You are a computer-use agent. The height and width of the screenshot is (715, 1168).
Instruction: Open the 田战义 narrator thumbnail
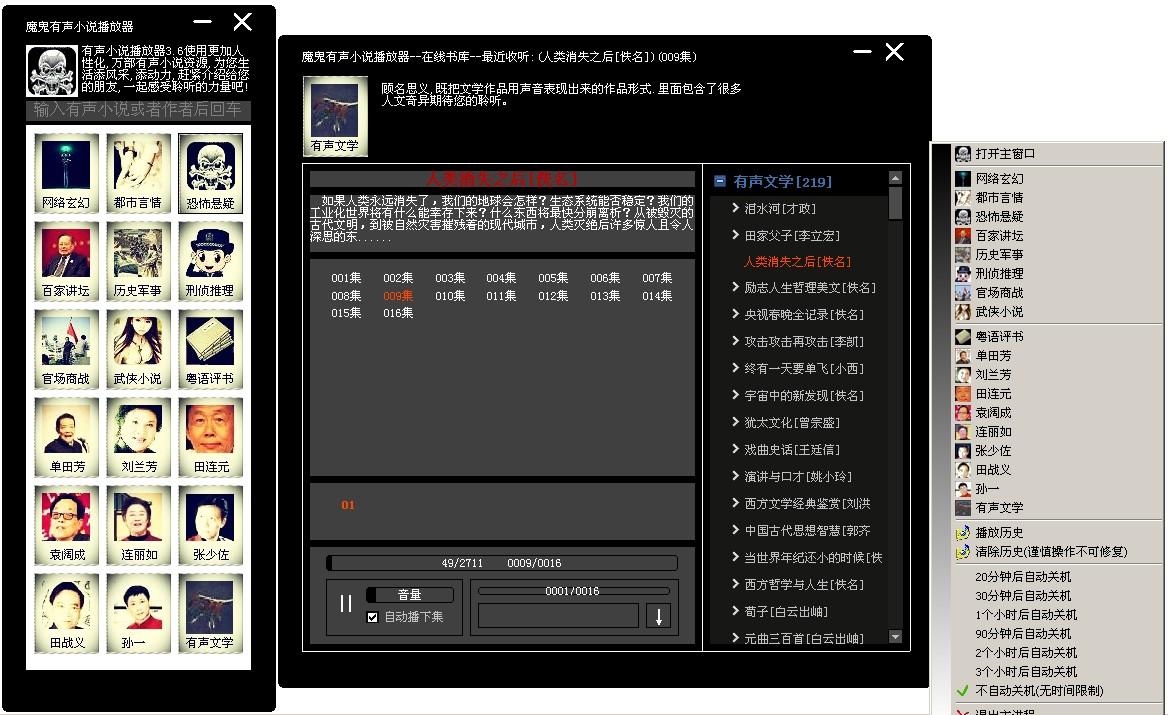66,613
